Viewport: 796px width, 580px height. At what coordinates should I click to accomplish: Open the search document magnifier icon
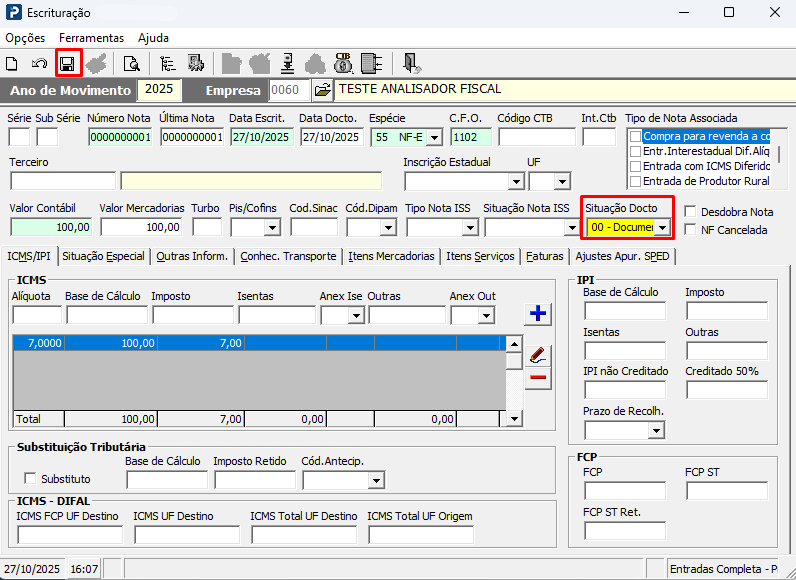pyautogui.click(x=131, y=64)
